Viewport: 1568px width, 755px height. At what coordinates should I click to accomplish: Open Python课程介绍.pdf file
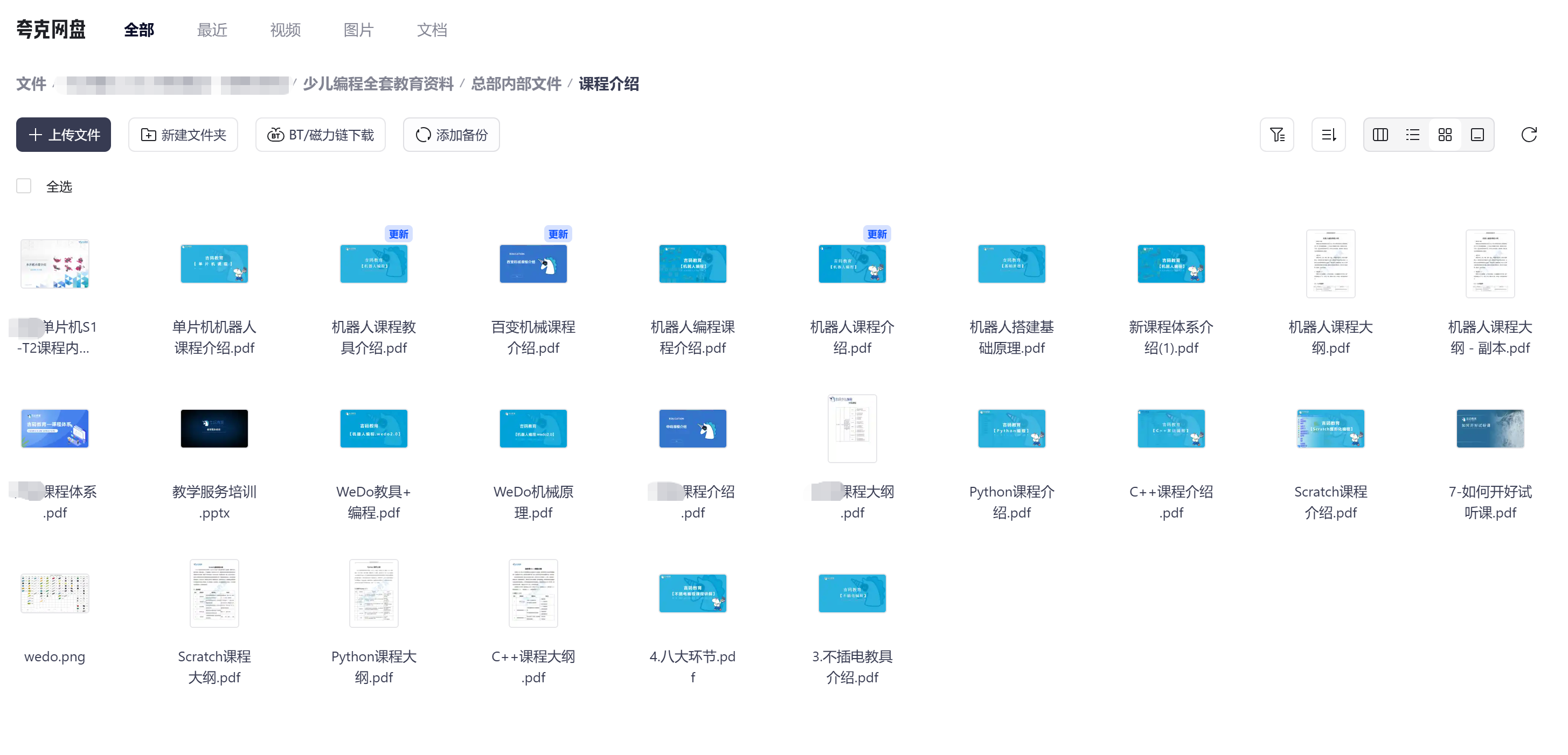pyautogui.click(x=1011, y=429)
